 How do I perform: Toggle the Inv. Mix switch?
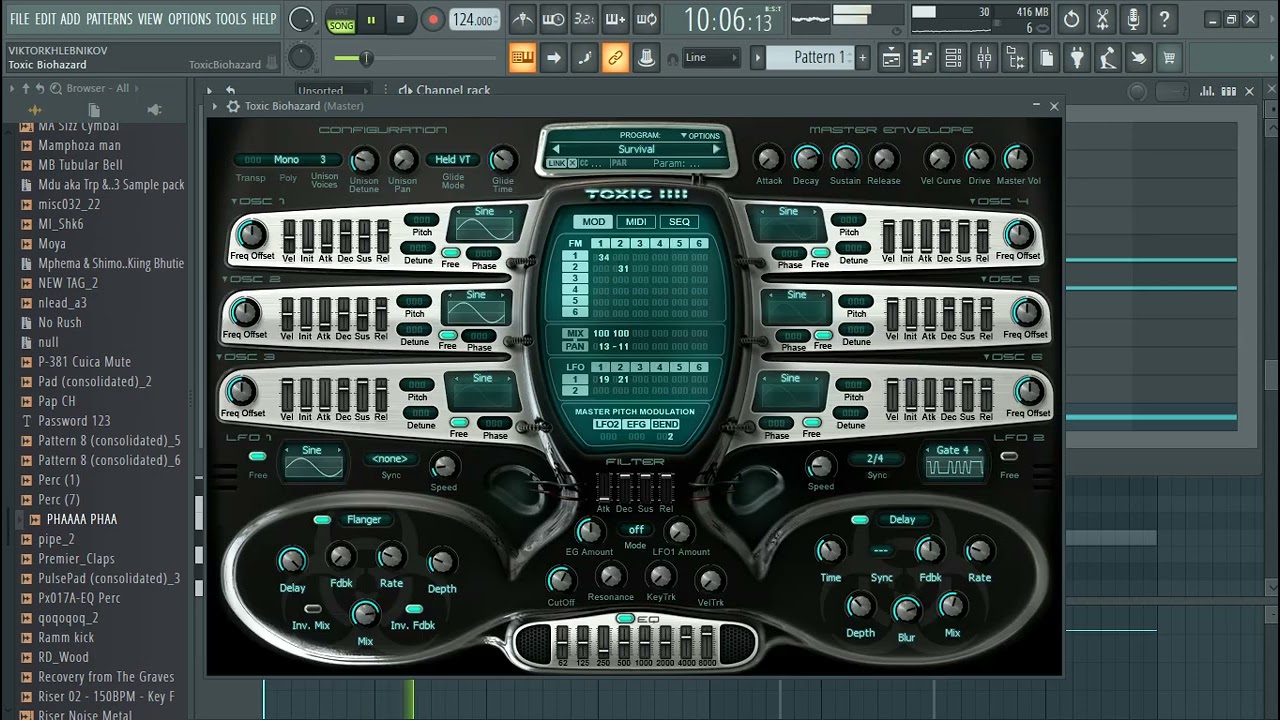click(x=313, y=609)
